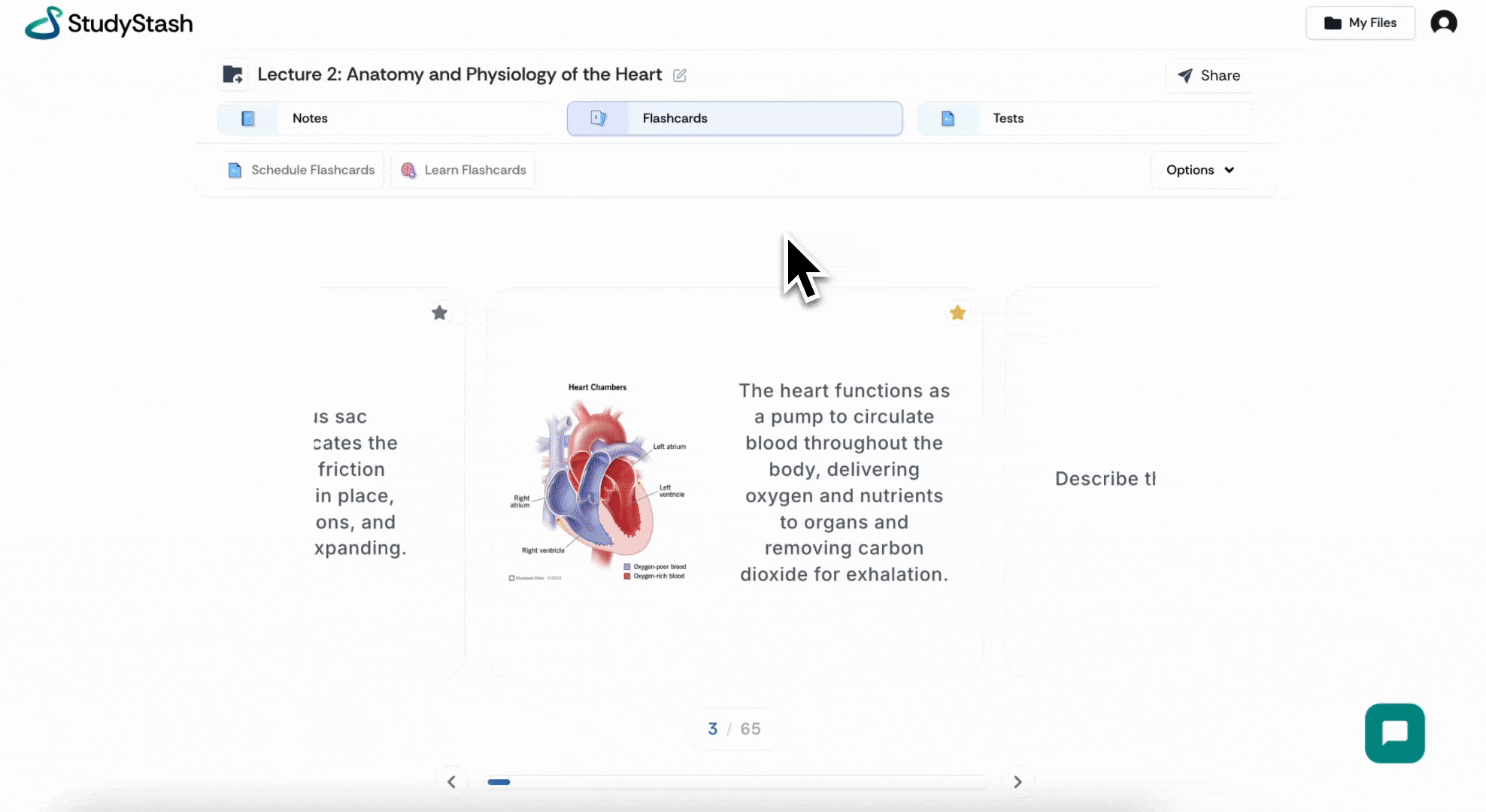Star the previous flashcard
Viewport: 1486px width, 812px height.
(440, 313)
